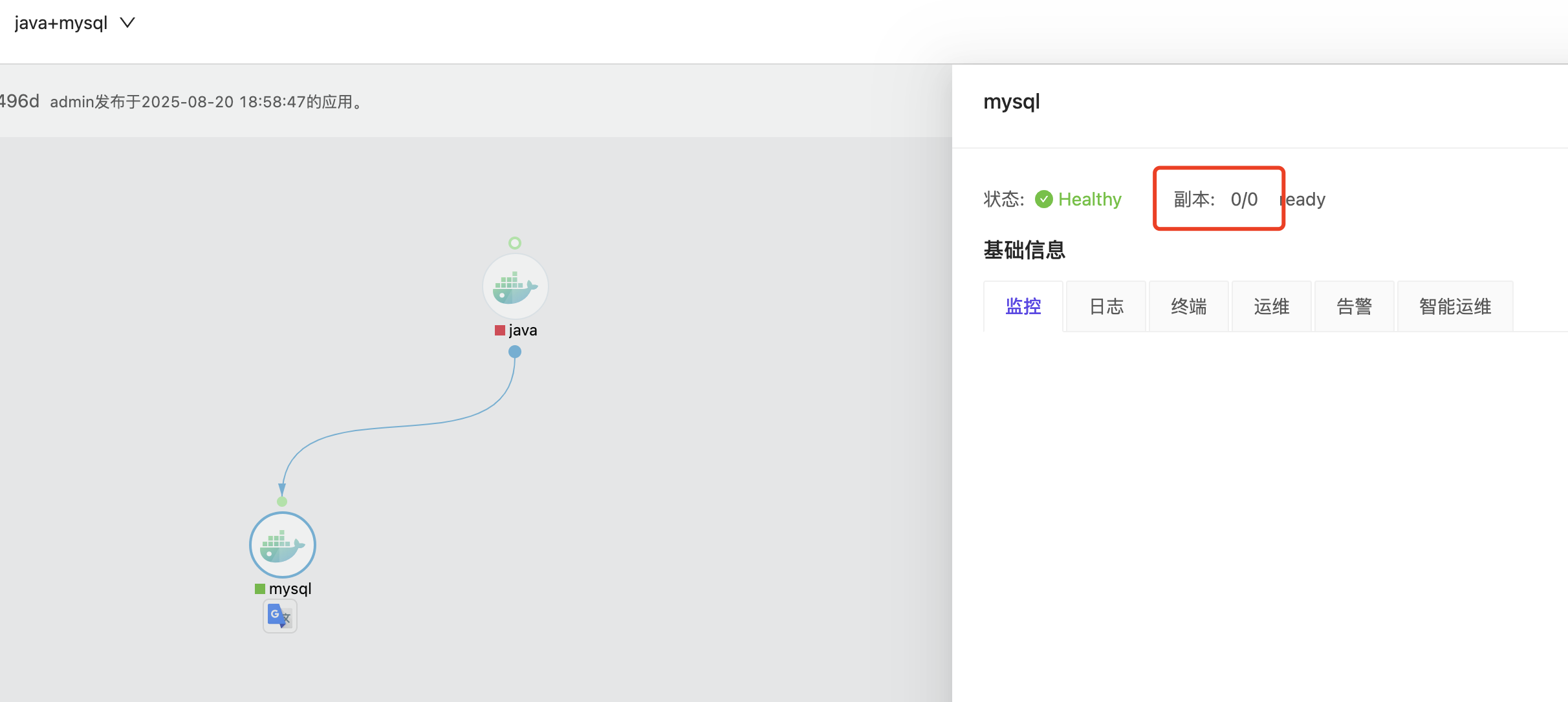Image resolution: width=1568 pixels, height=702 pixels.
Task: Click the mysql Docker whale node icon
Action: (x=283, y=545)
